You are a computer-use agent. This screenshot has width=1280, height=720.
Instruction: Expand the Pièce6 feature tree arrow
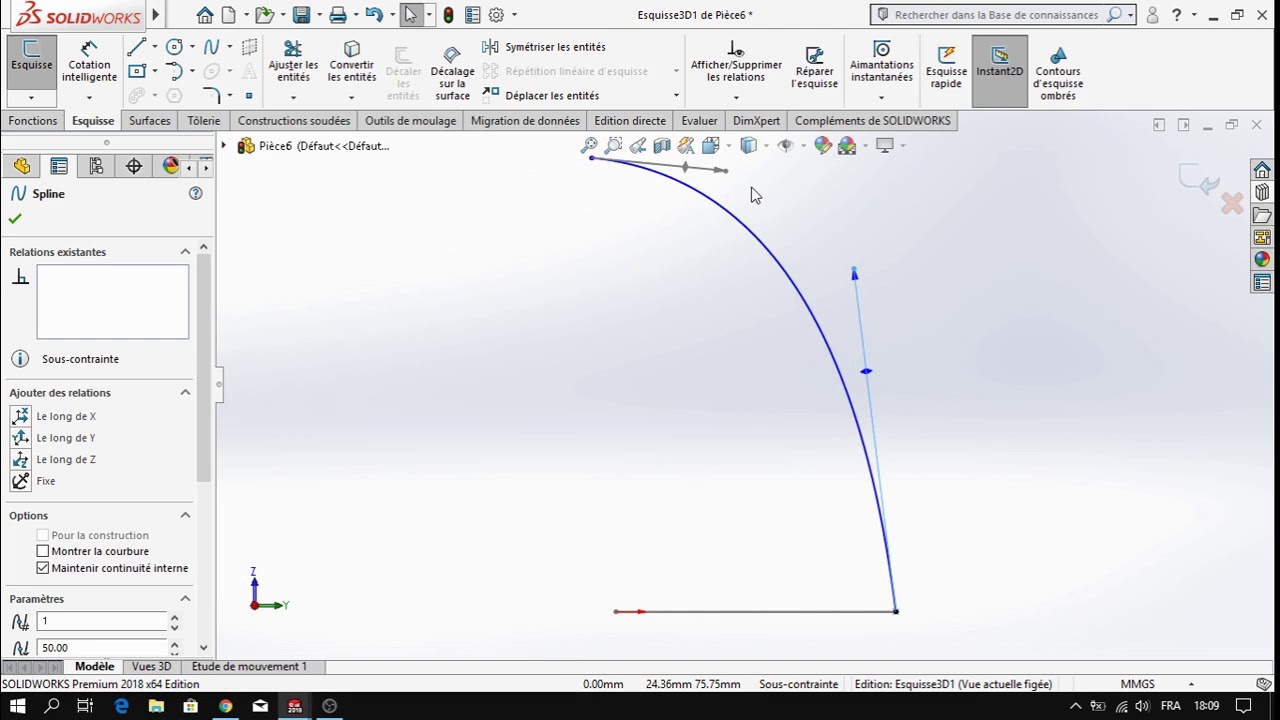[x=224, y=146]
